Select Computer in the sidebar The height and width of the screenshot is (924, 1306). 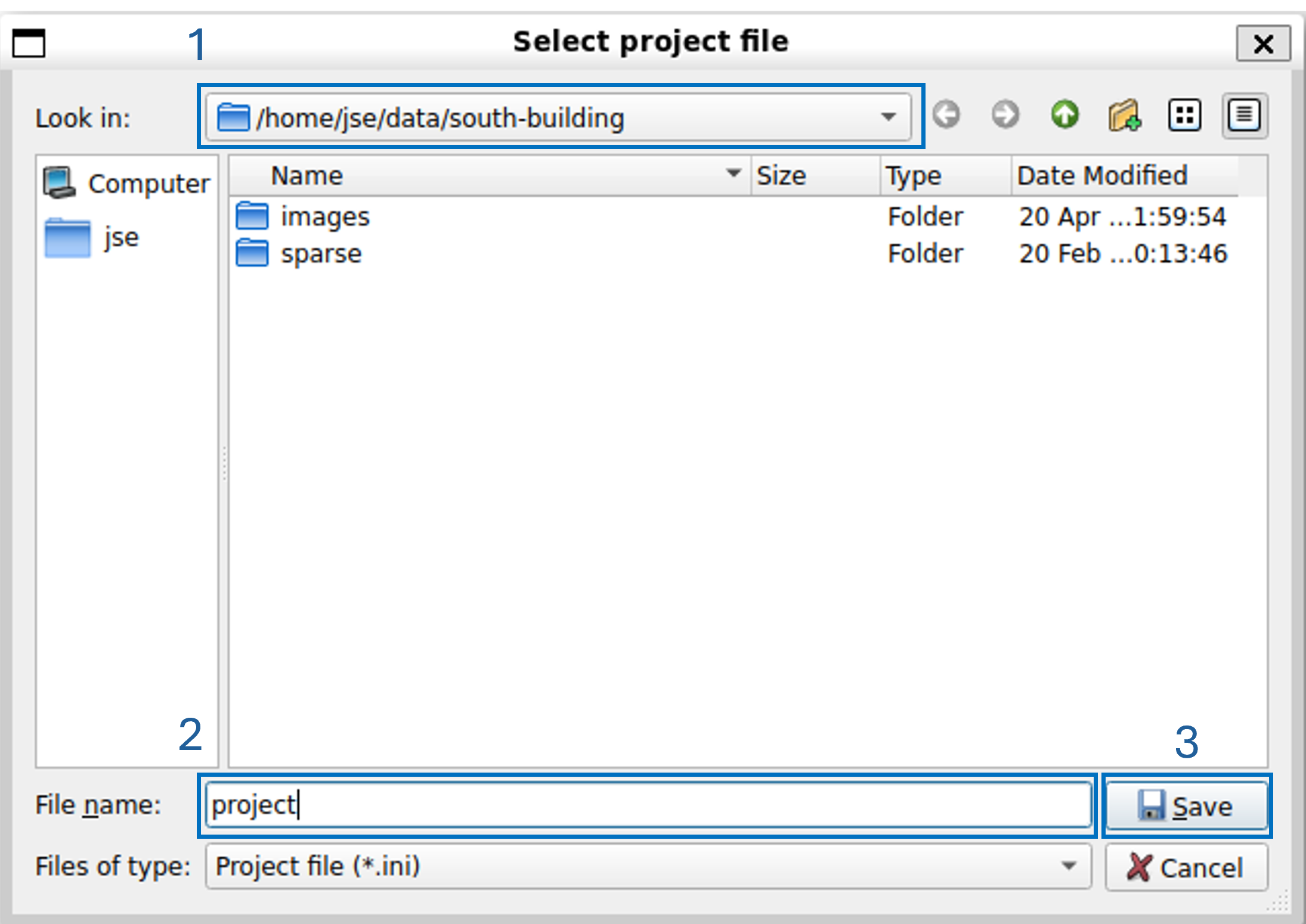click(x=127, y=183)
